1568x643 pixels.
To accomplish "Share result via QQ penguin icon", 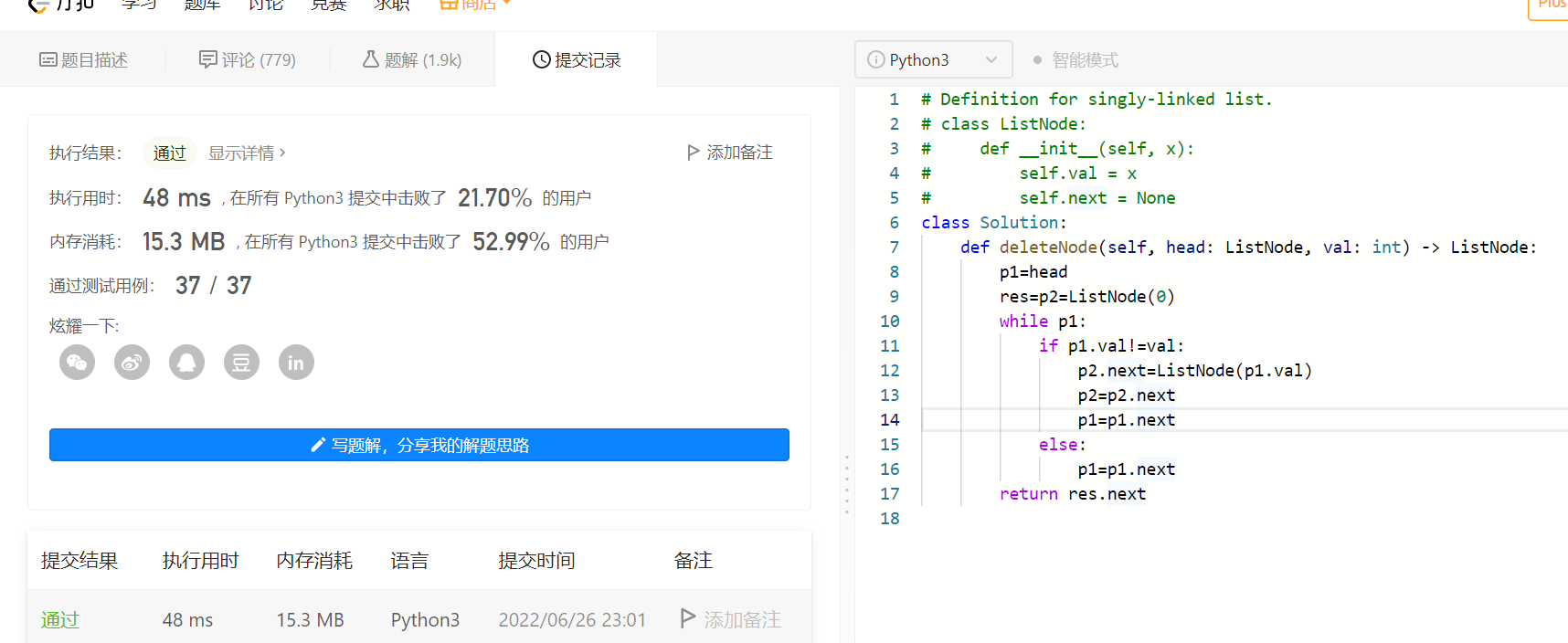I will click(x=187, y=363).
